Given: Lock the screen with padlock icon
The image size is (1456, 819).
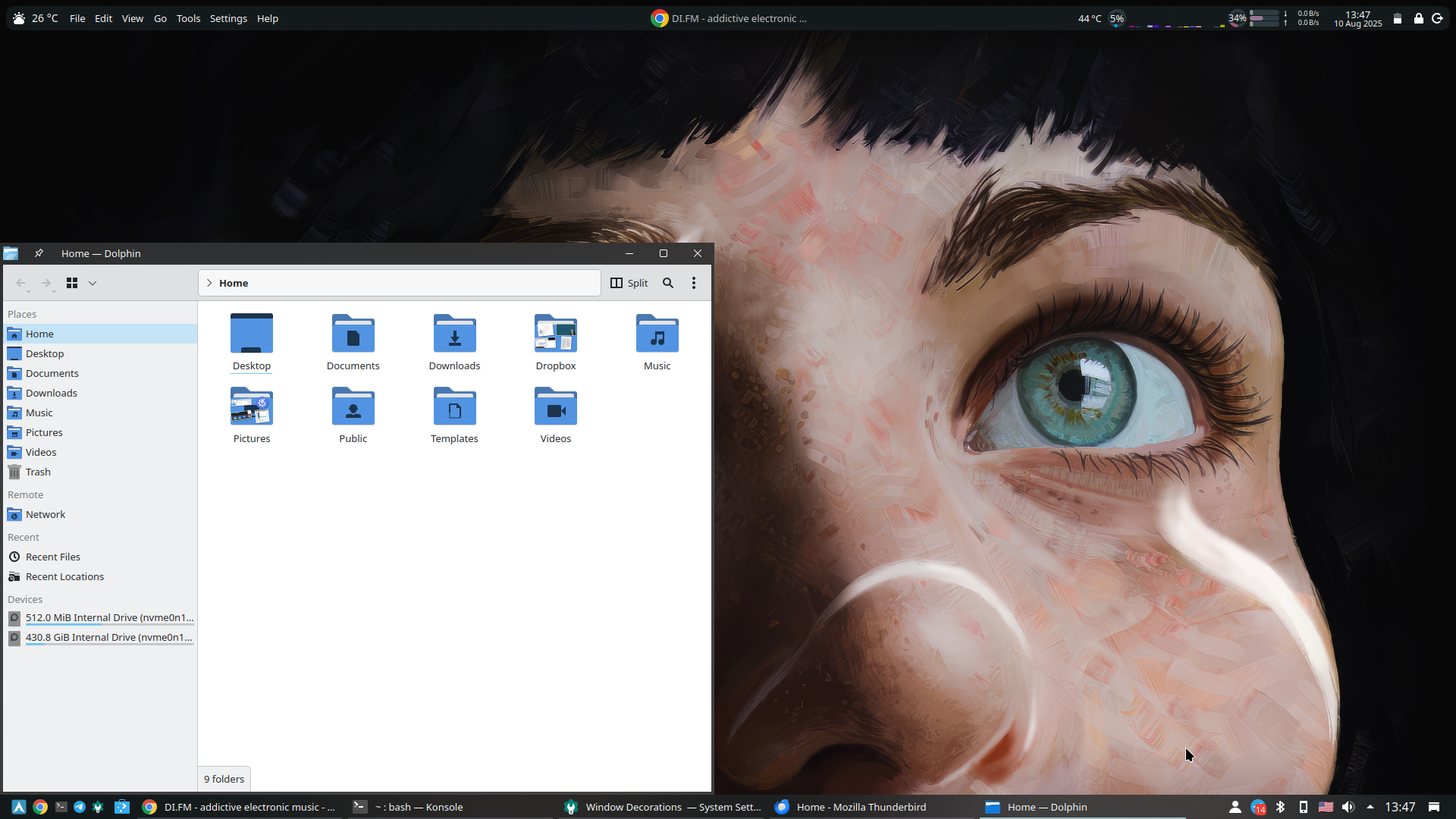Looking at the screenshot, I should pos(1419,18).
